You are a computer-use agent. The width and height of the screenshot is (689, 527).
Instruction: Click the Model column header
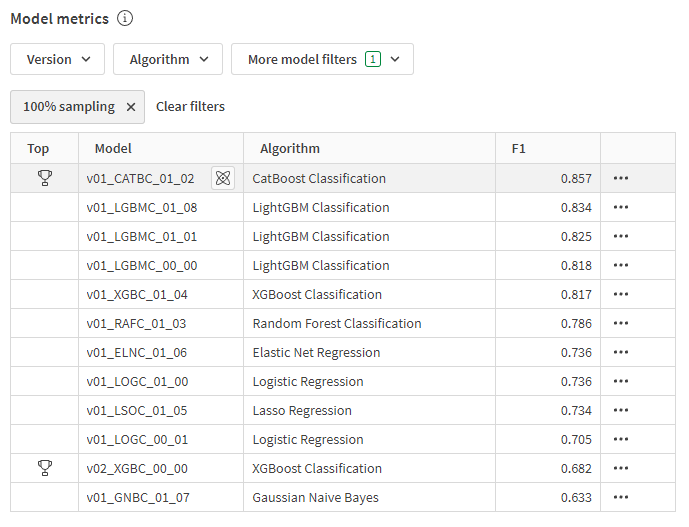coord(161,149)
